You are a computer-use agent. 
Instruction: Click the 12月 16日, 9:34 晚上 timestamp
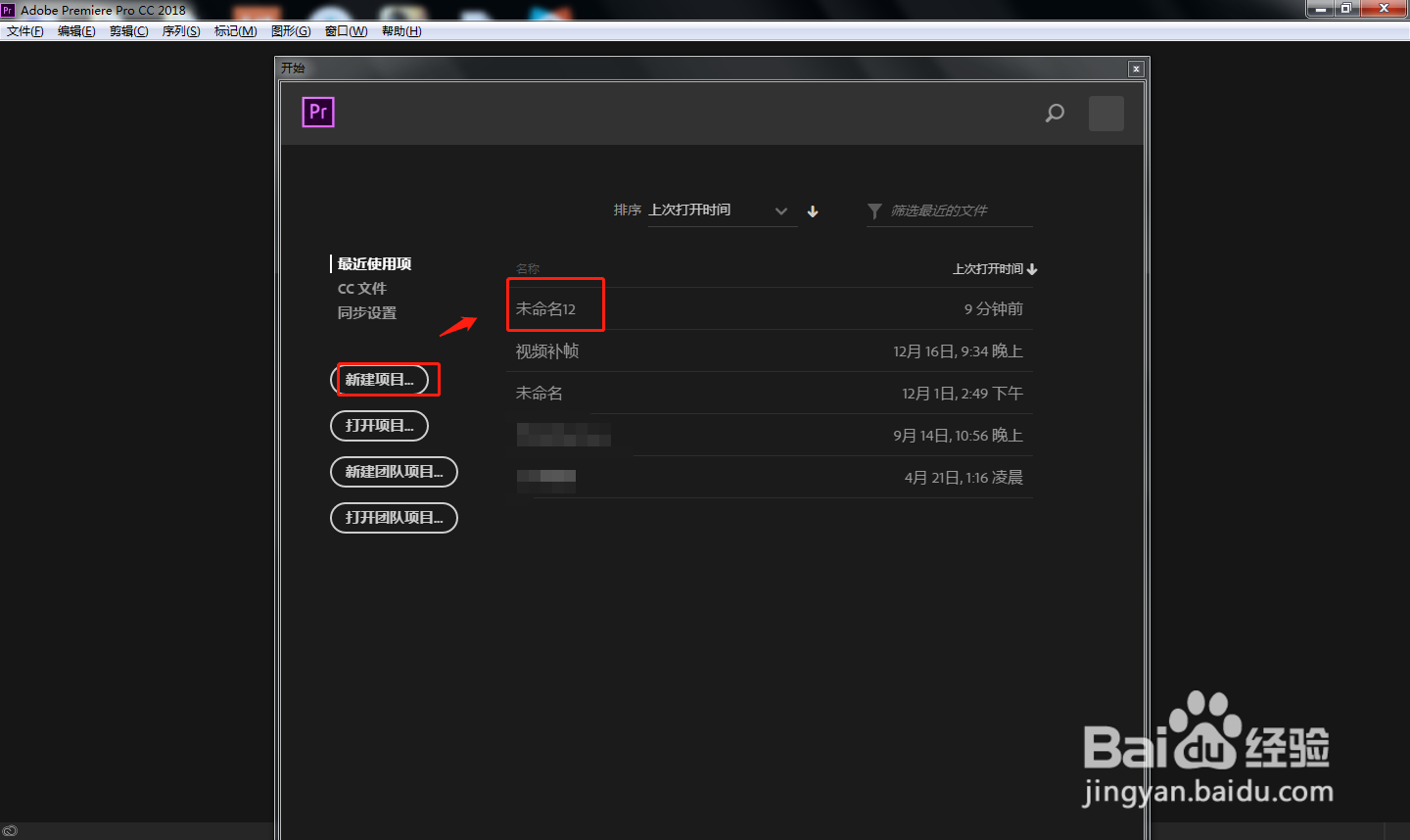[x=959, y=351]
